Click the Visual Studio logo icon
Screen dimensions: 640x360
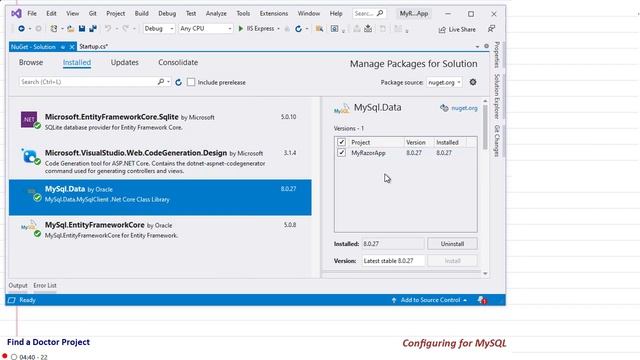click(16, 13)
